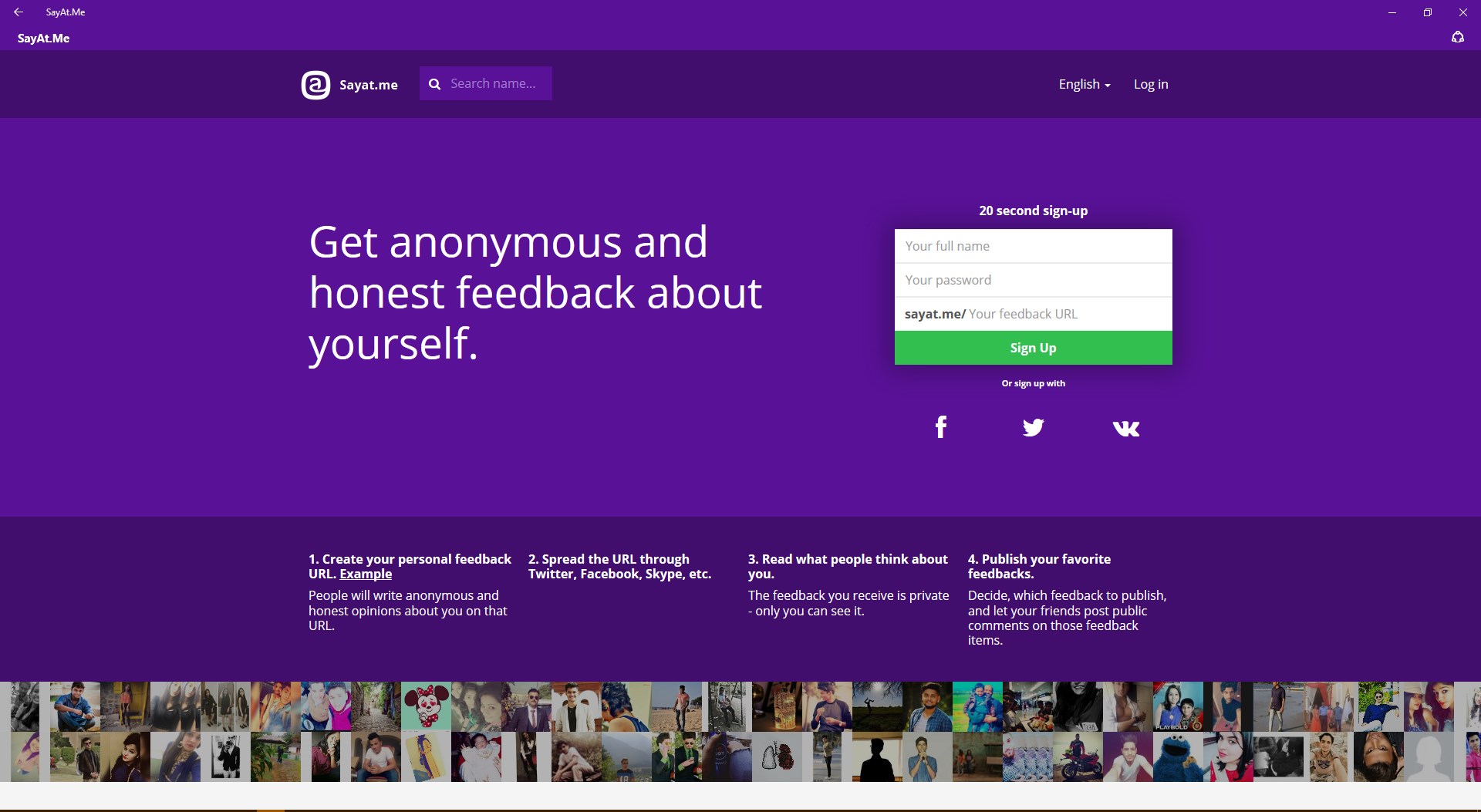The width and height of the screenshot is (1481, 812).
Task: Minimize the SayAt.Me window
Action: coord(1392,12)
